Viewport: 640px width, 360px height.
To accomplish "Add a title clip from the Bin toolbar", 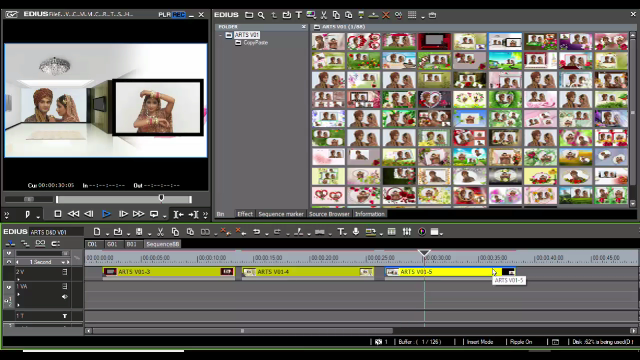I will point(299,15).
